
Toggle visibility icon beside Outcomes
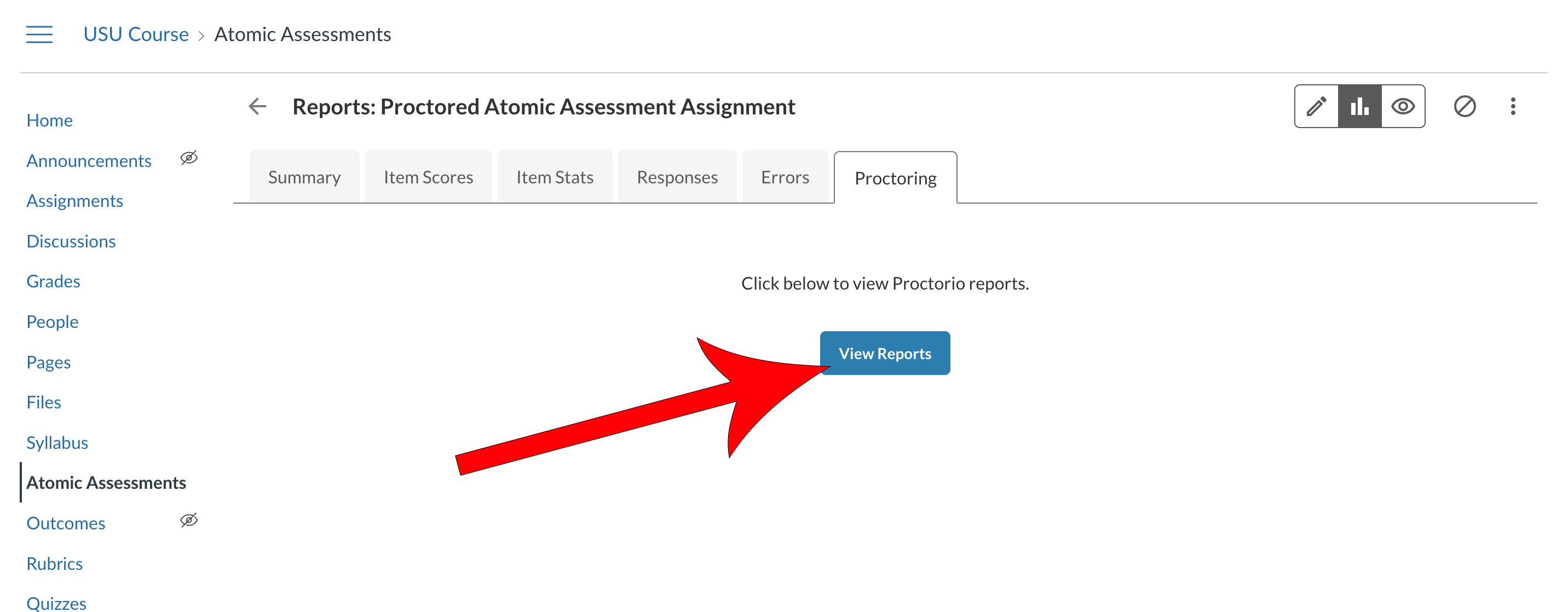(188, 519)
